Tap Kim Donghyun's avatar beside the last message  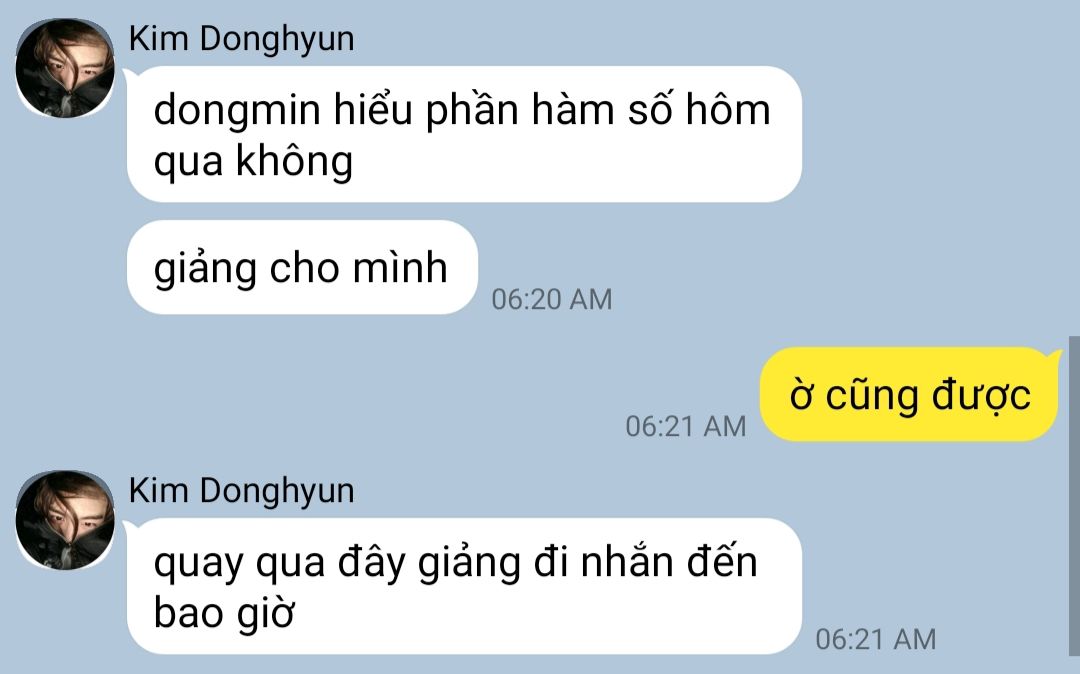[x=65, y=520]
